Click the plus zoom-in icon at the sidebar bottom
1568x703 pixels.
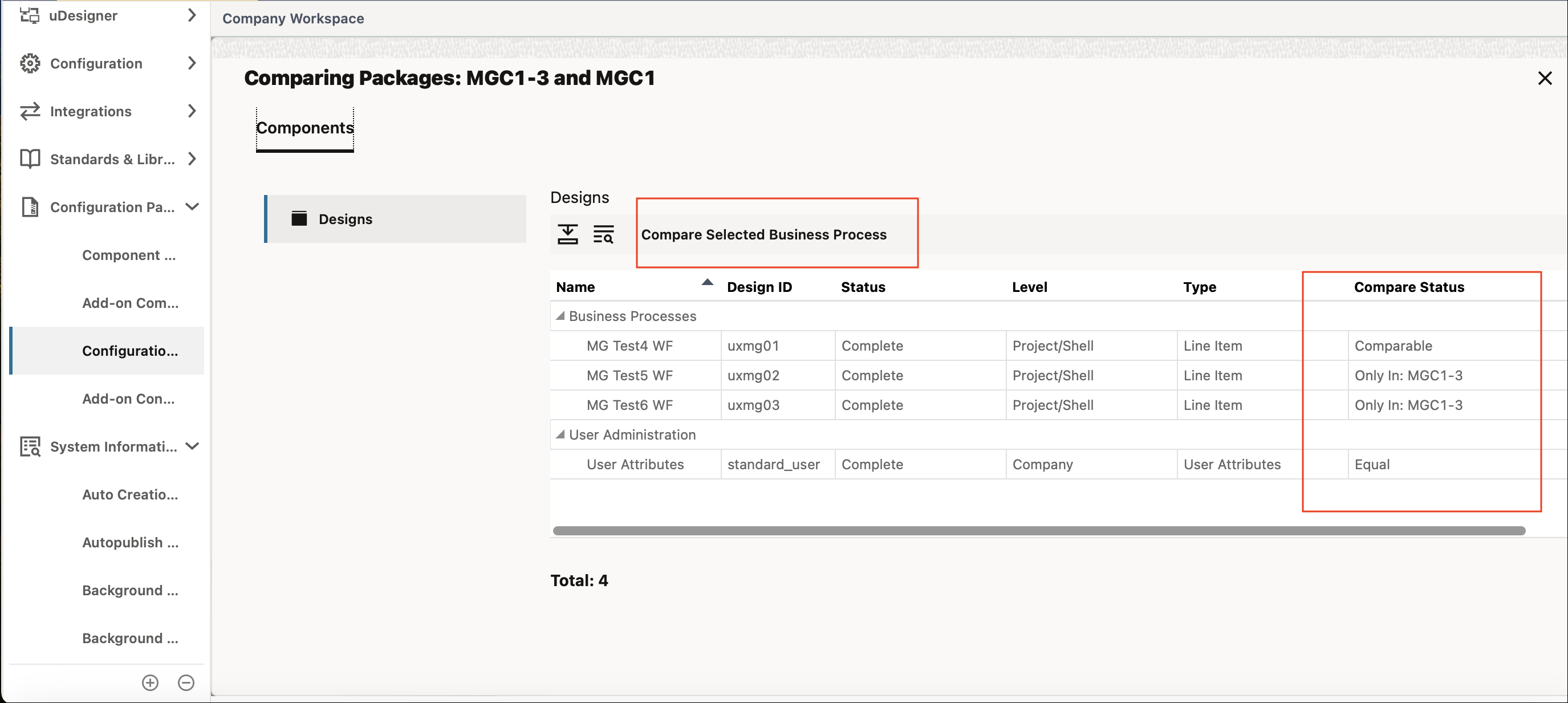tap(151, 682)
